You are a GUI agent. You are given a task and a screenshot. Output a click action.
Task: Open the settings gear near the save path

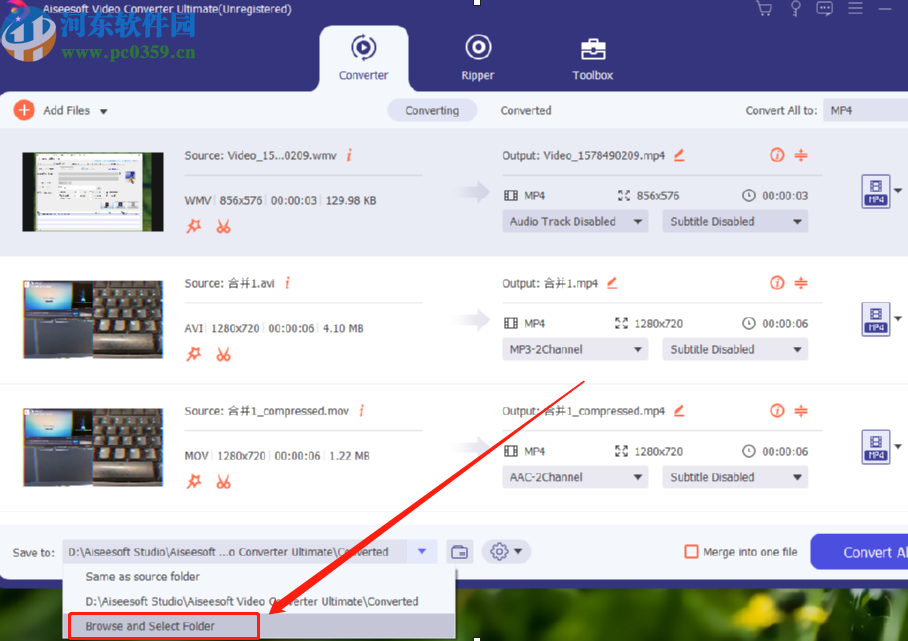click(x=499, y=551)
